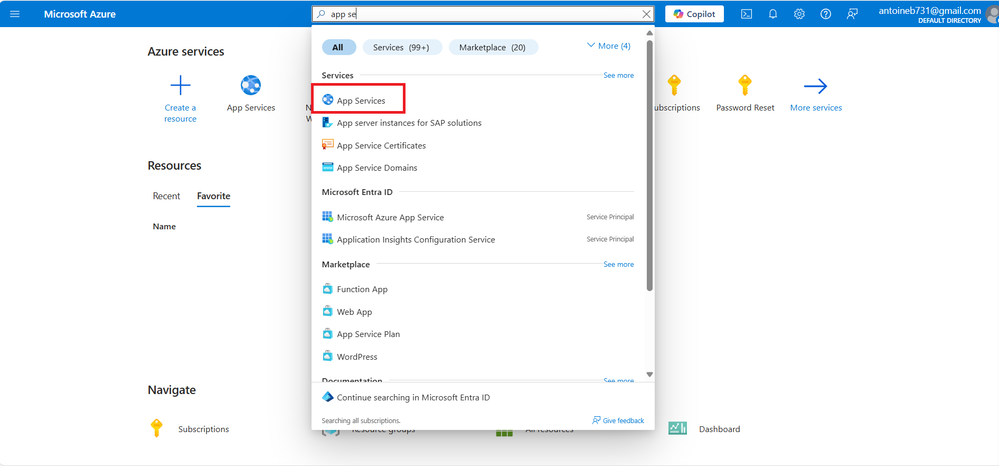Select the Marketplace (20) filter
The width and height of the screenshot is (999, 466).
(x=493, y=47)
